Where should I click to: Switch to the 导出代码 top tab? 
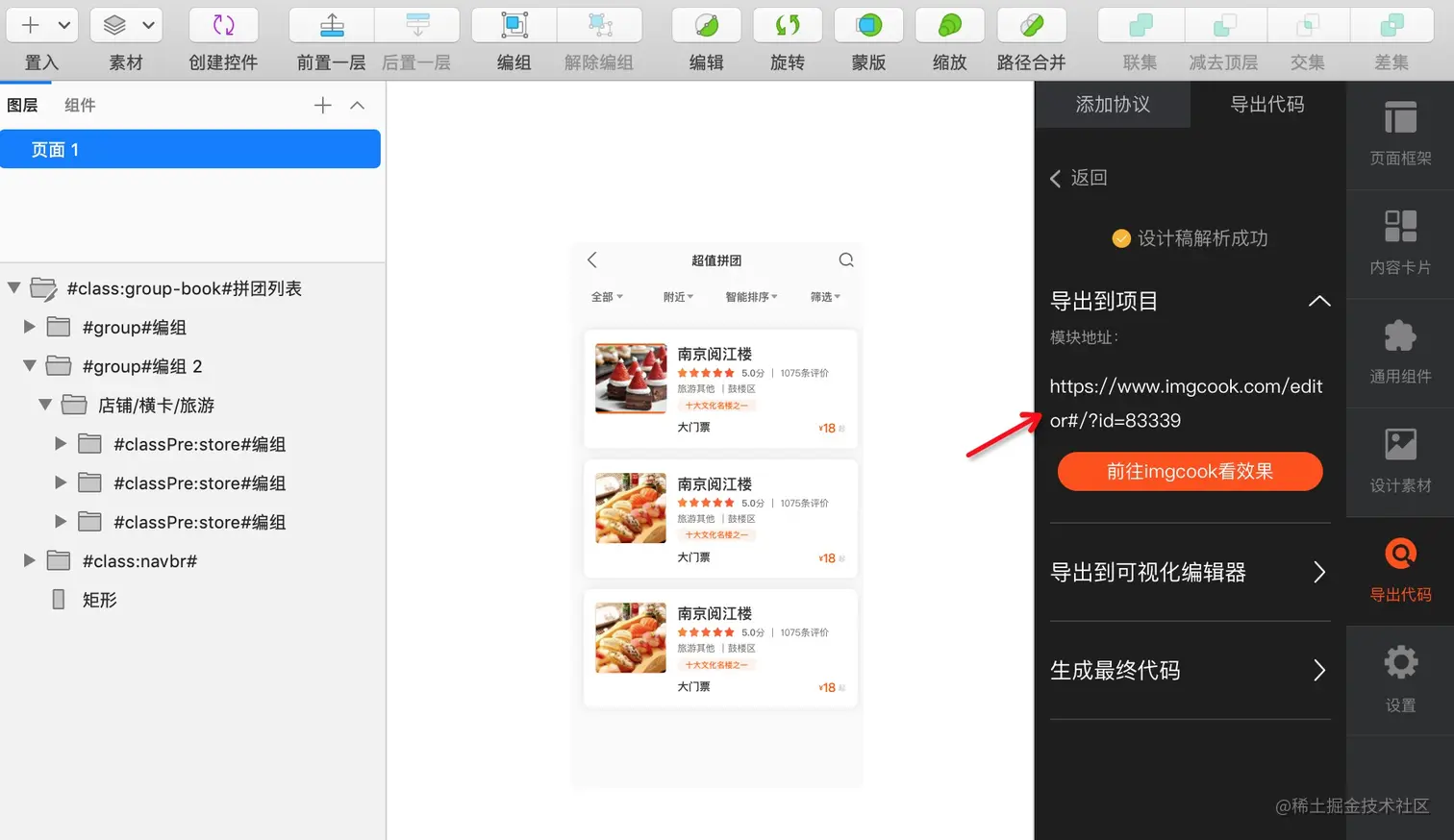[x=1267, y=104]
